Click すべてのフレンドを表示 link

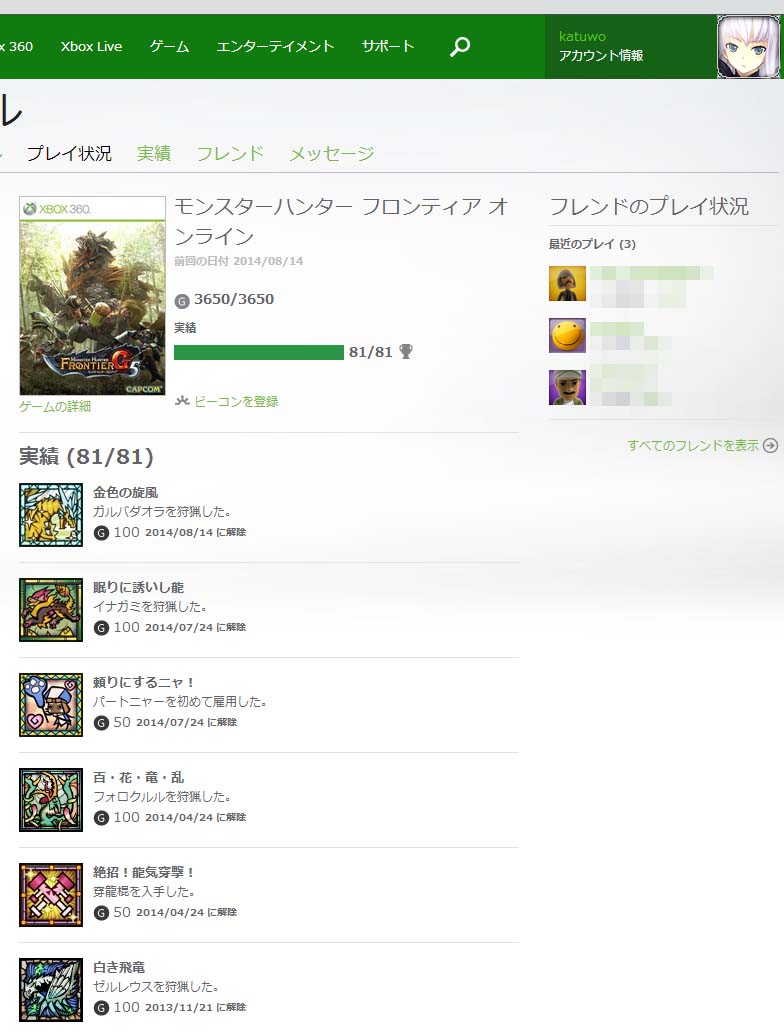click(693, 445)
